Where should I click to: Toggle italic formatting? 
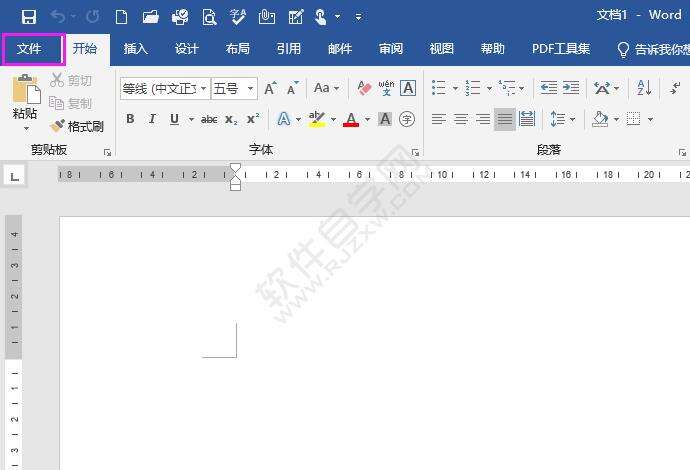tap(152, 119)
